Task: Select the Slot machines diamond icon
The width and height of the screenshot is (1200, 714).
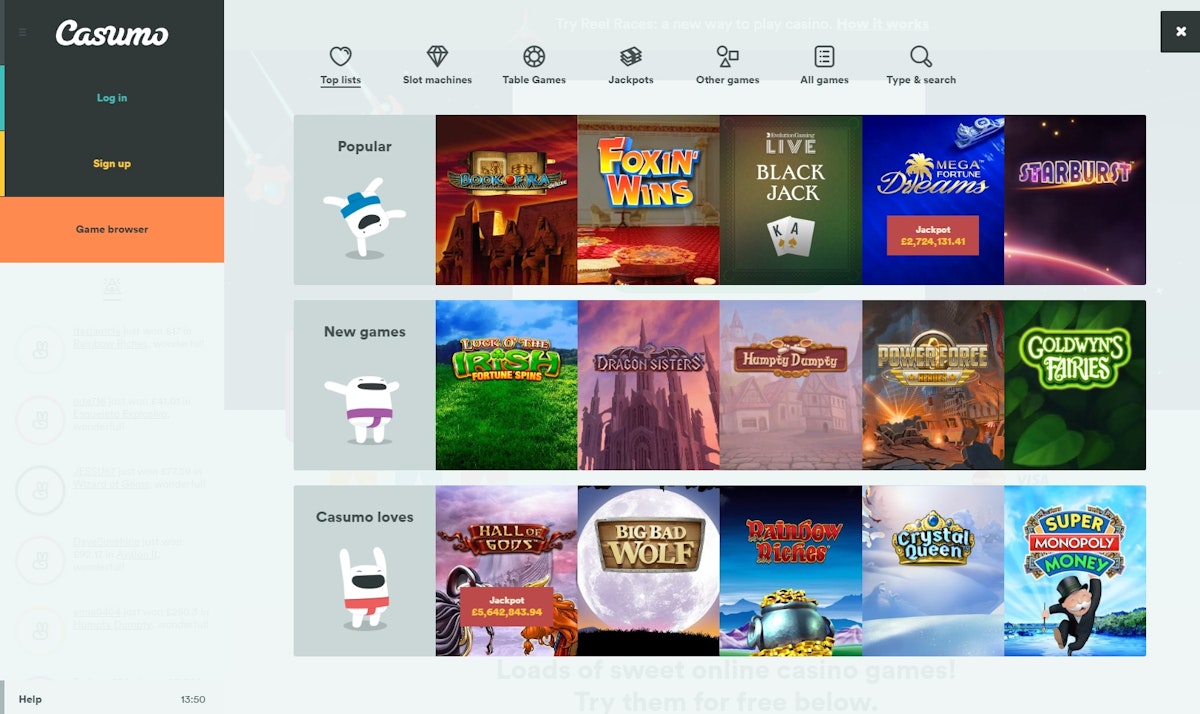Action: click(437, 57)
